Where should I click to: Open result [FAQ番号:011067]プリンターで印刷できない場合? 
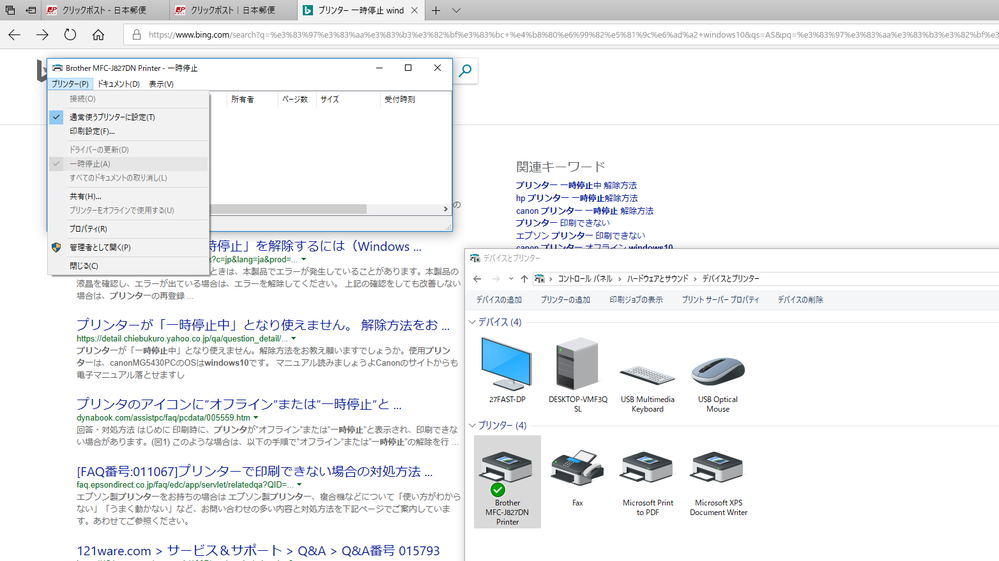point(255,472)
